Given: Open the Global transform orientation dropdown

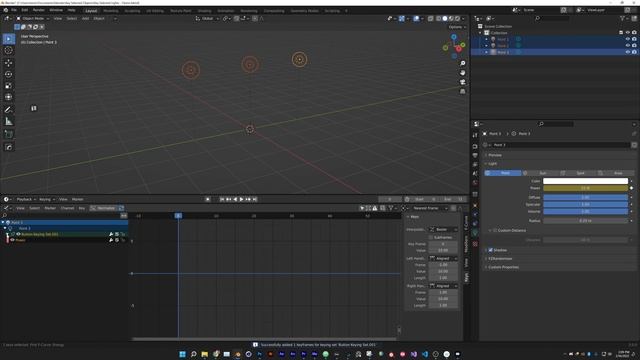Looking at the screenshot, I should click(x=207, y=18).
